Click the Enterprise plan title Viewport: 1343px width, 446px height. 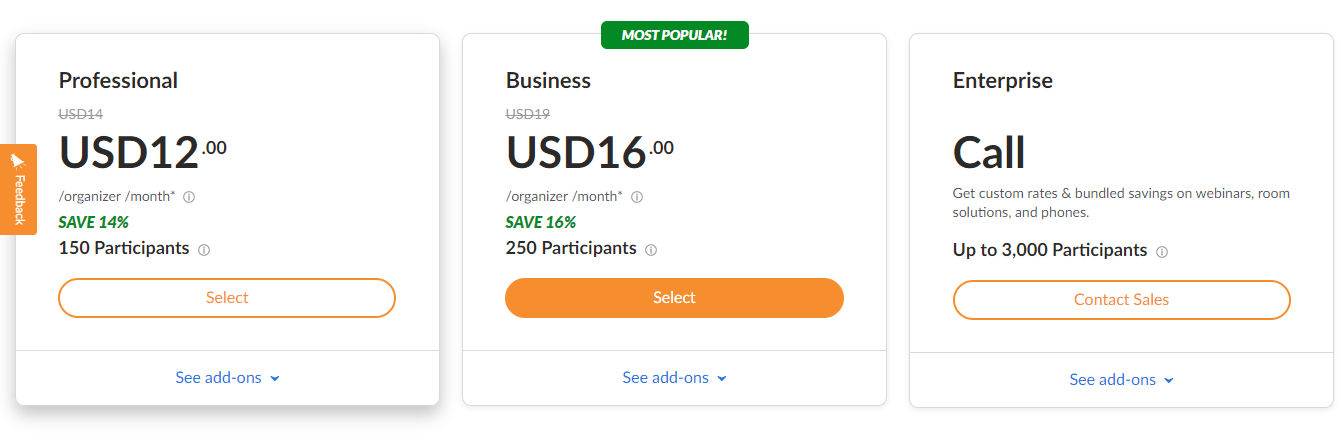(x=1002, y=81)
